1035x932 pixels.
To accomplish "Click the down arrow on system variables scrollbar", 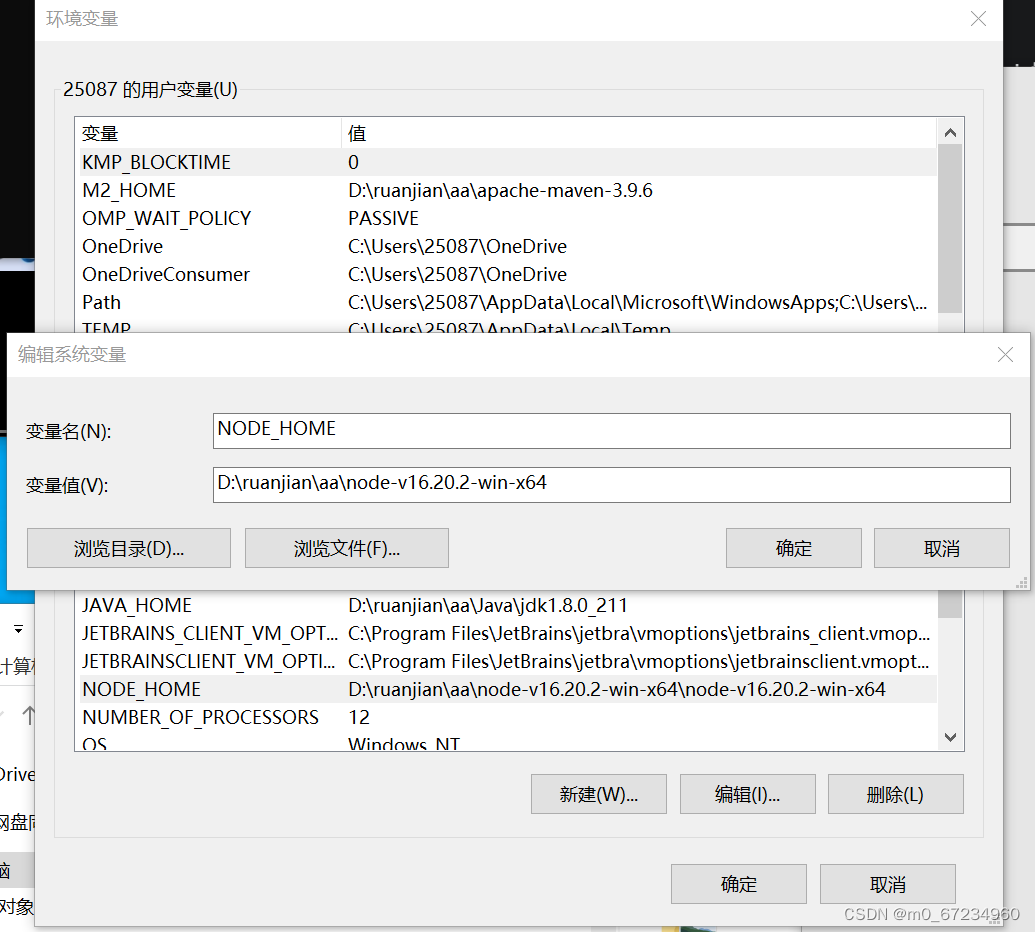I will click(x=949, y=736).
